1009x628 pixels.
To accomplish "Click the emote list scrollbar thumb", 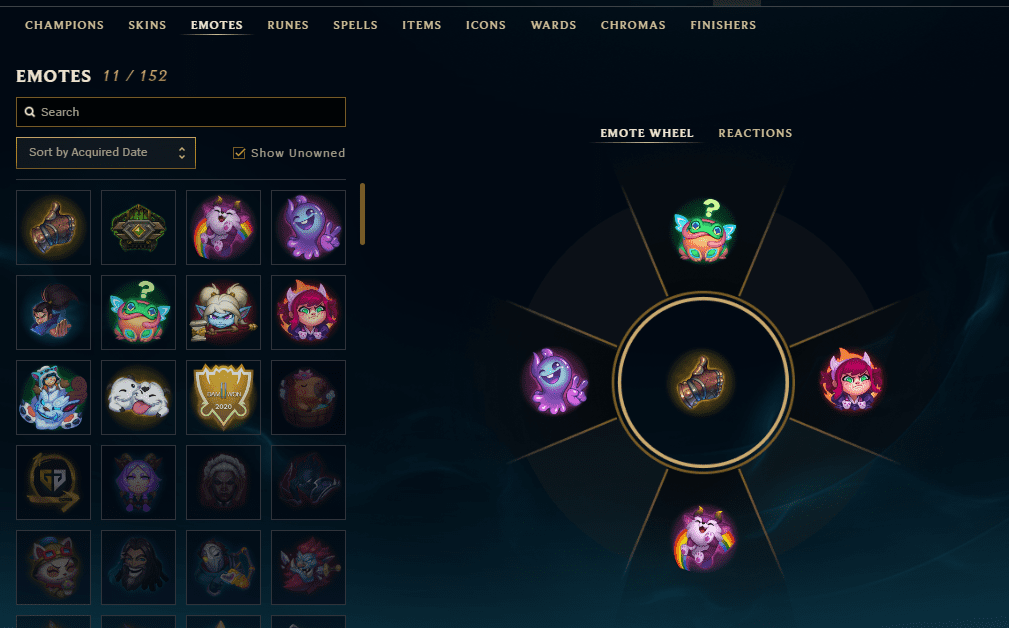I will pyautogui.click(x=362, y=214).
